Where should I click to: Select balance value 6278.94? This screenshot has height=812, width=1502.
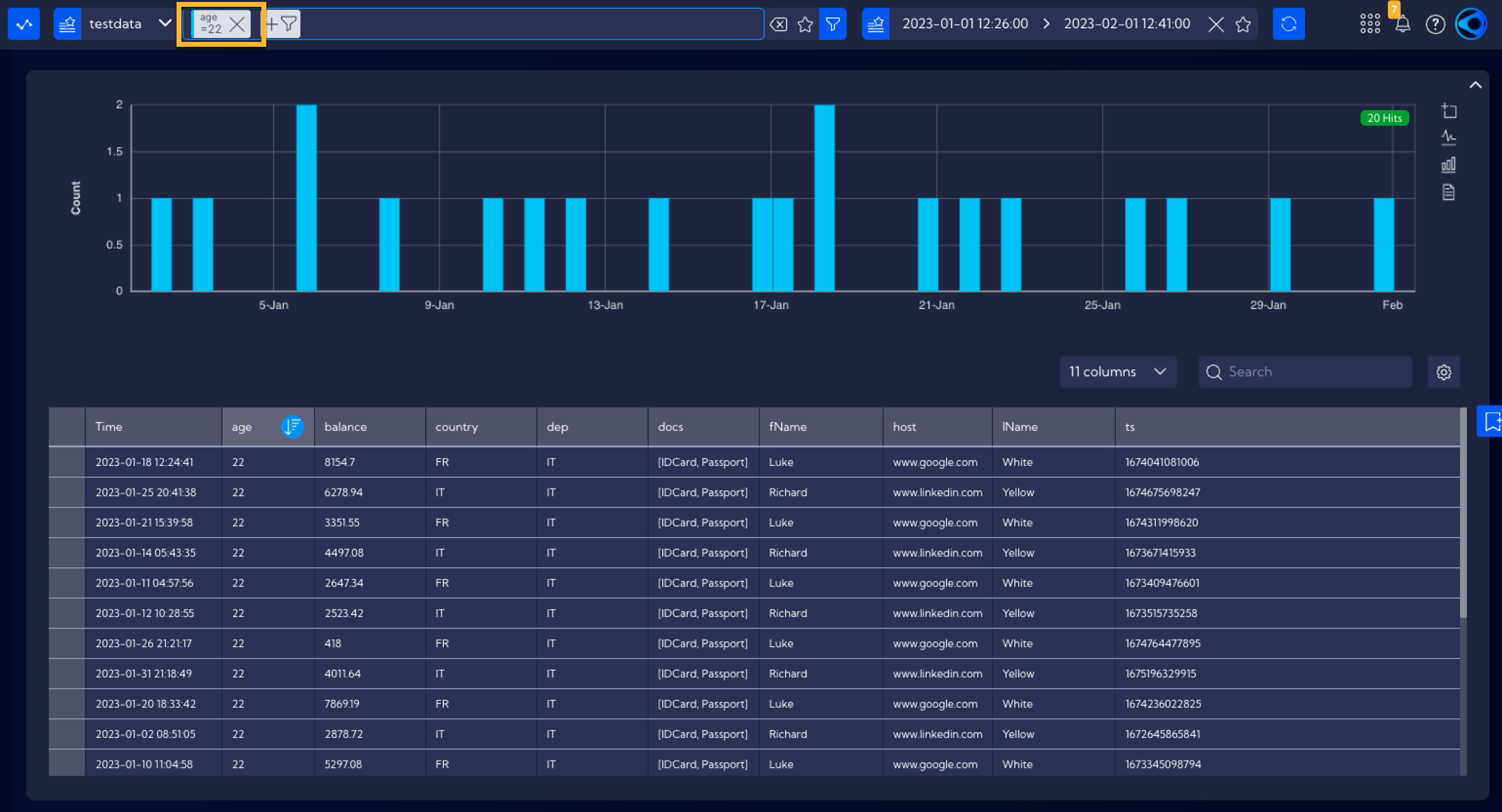click(343, 493)
